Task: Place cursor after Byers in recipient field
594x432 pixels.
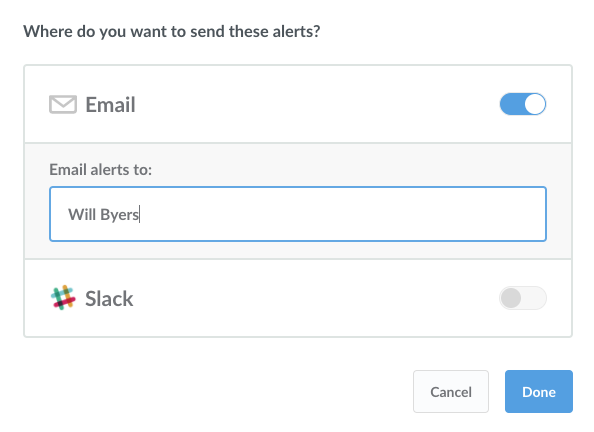Action: (x=140, y=214)
